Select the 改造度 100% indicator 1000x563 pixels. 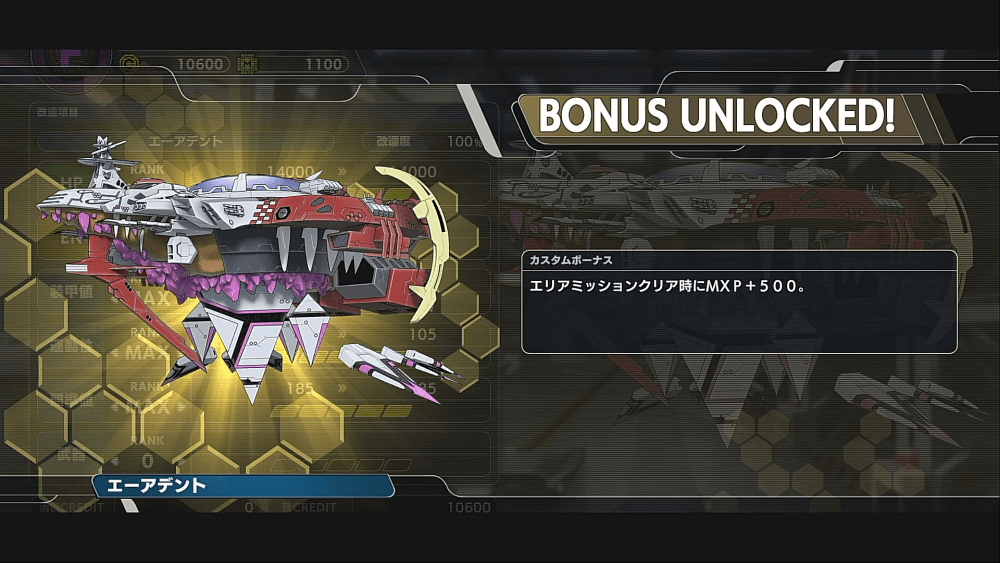click(429, 142)
